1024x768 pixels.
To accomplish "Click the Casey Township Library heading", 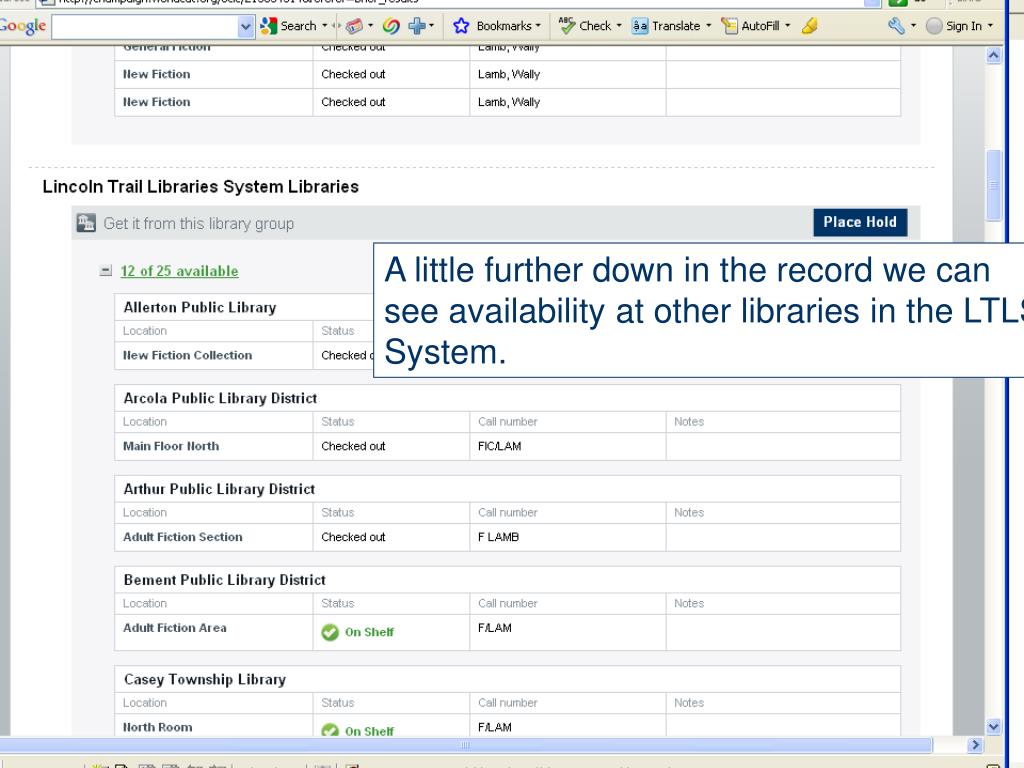I will tap(205, 679).
